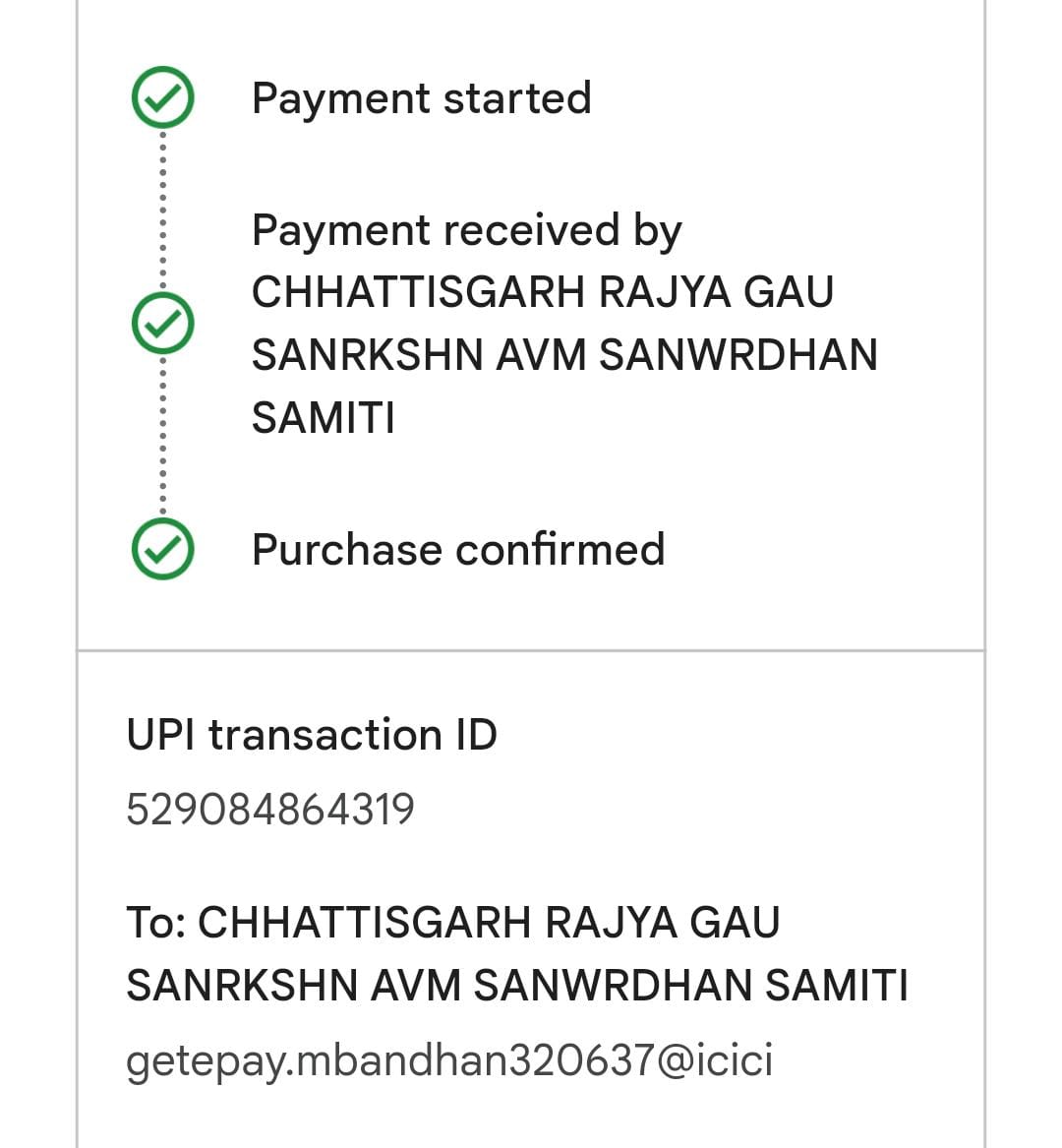Click the Payment started green checkmark icon
The height and width of the screenshot is (1148, 1062).
pyautogui.click(x=162, y=97)
